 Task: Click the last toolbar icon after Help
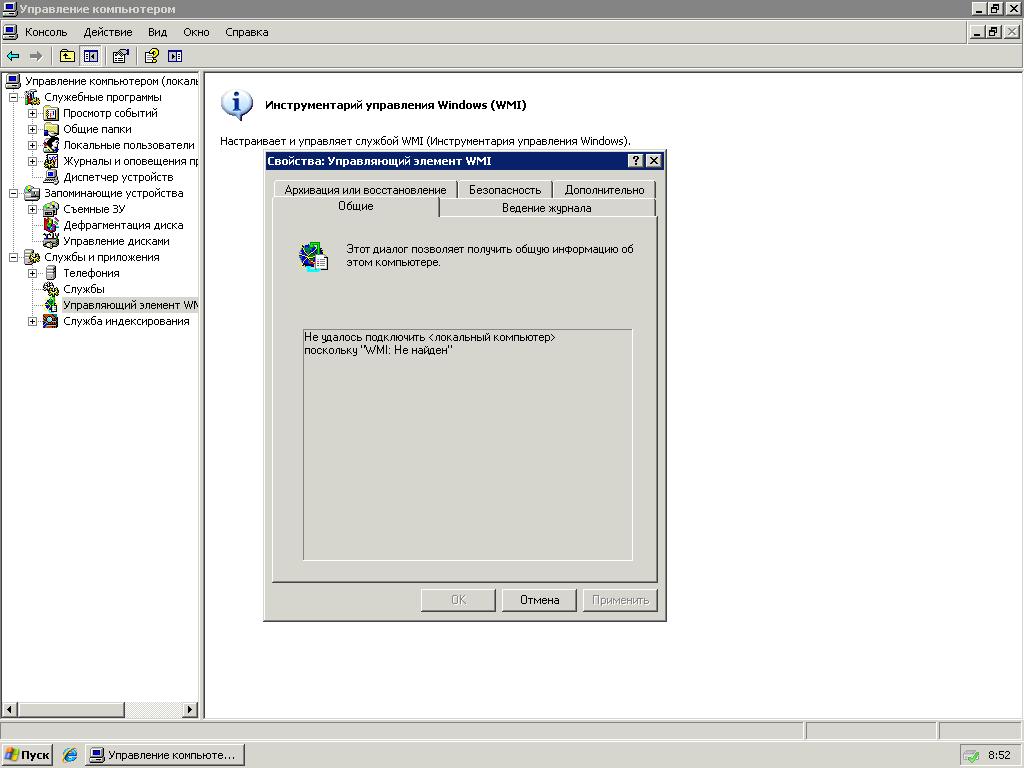pos(175,56)
